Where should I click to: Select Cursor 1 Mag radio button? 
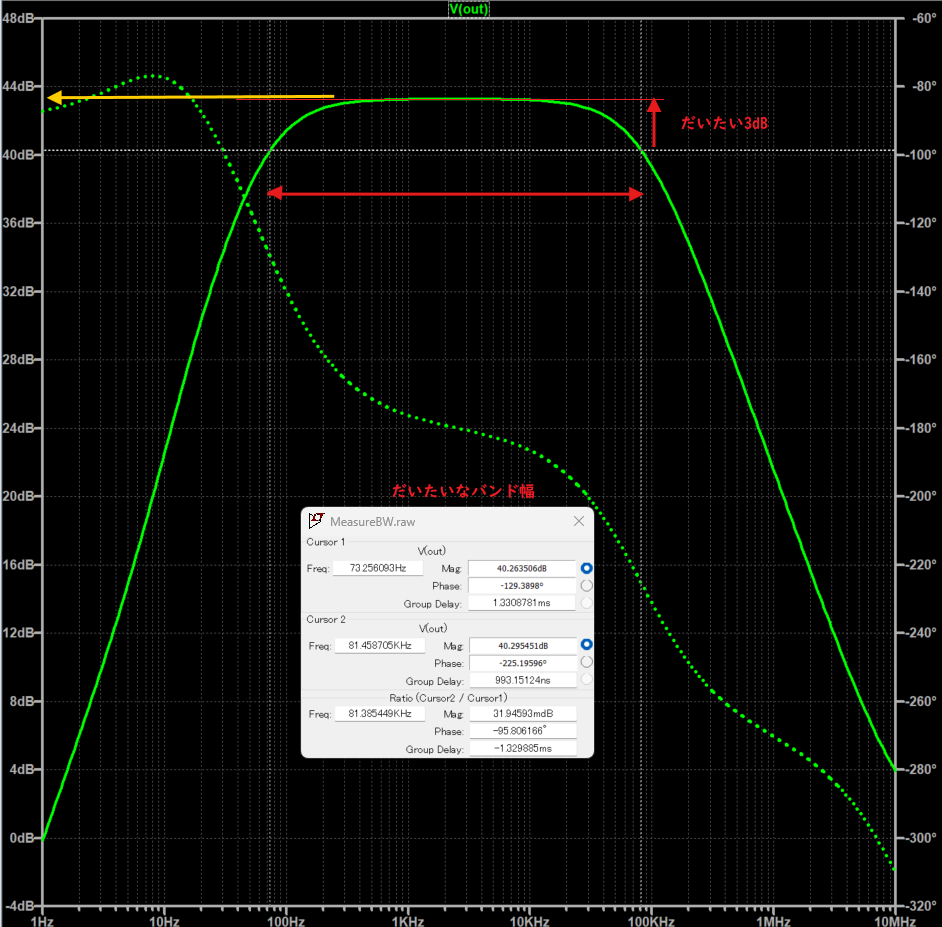pos(586,568)
